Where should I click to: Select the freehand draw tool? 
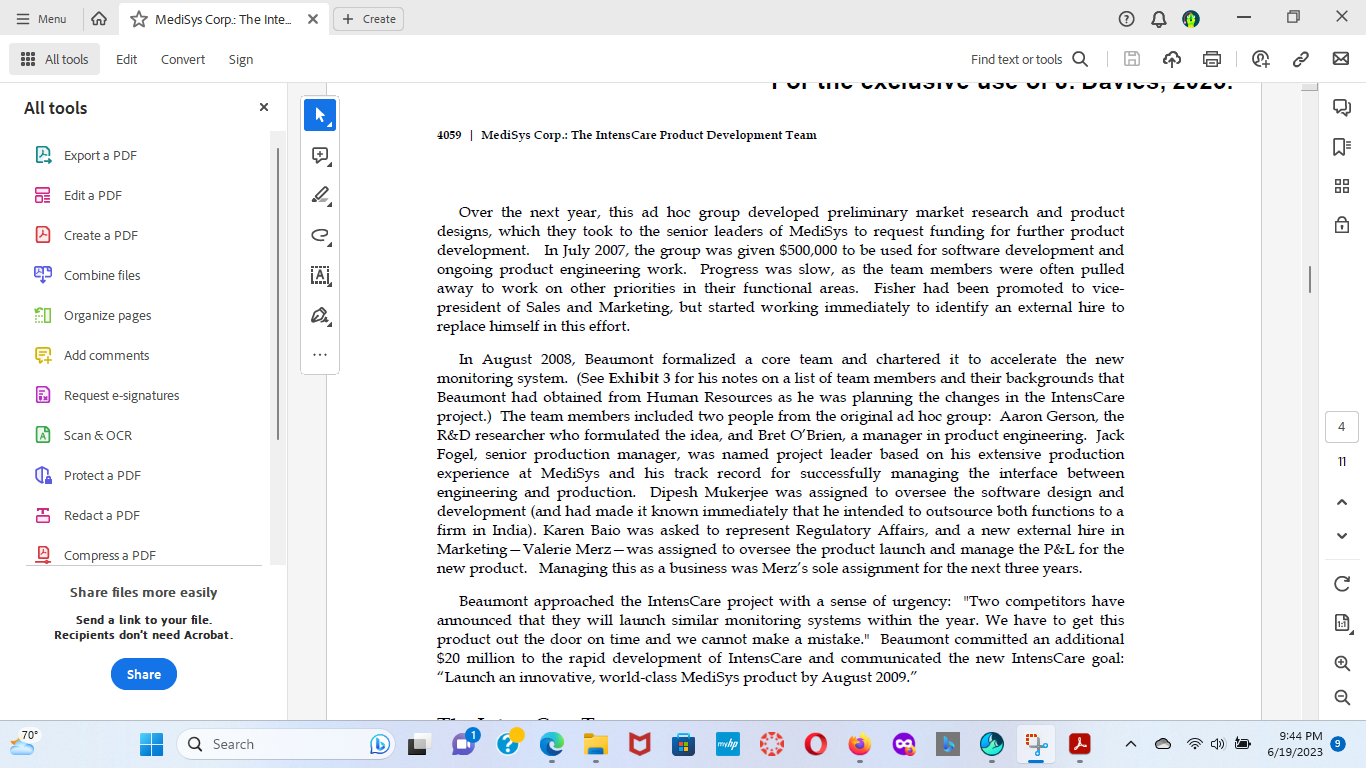click(x=320, y=235)
